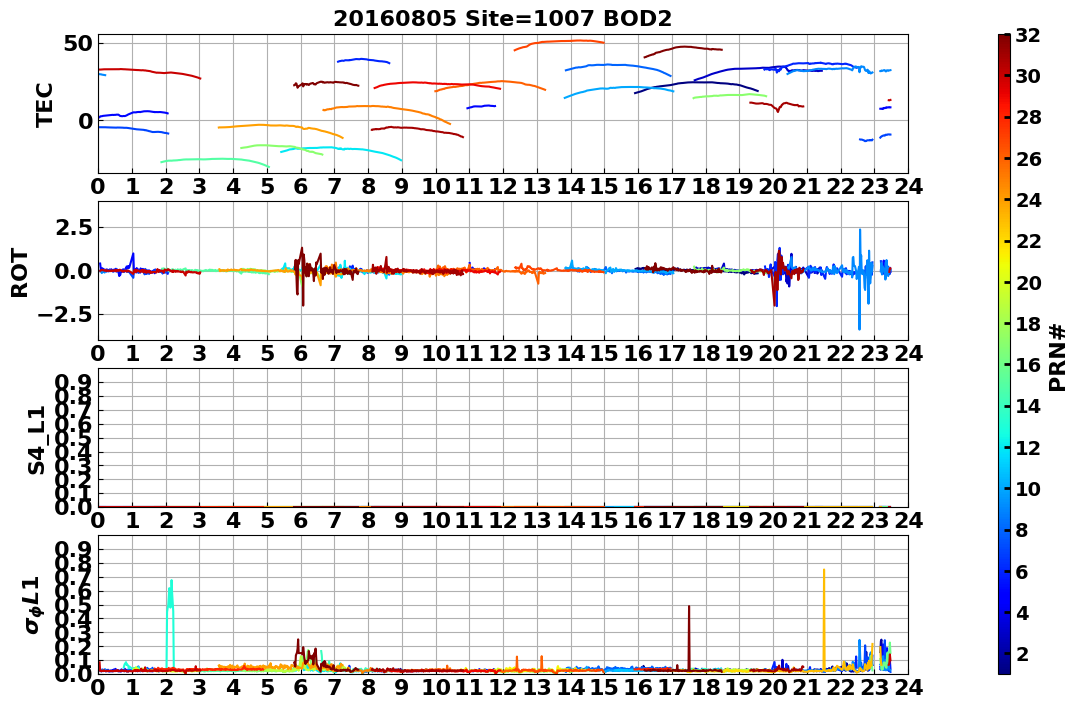Viewport: 1077px width, 709px height.
Task: Click hour 10 tick under the S4_L1 panel
Action: (x=436, y=521)
